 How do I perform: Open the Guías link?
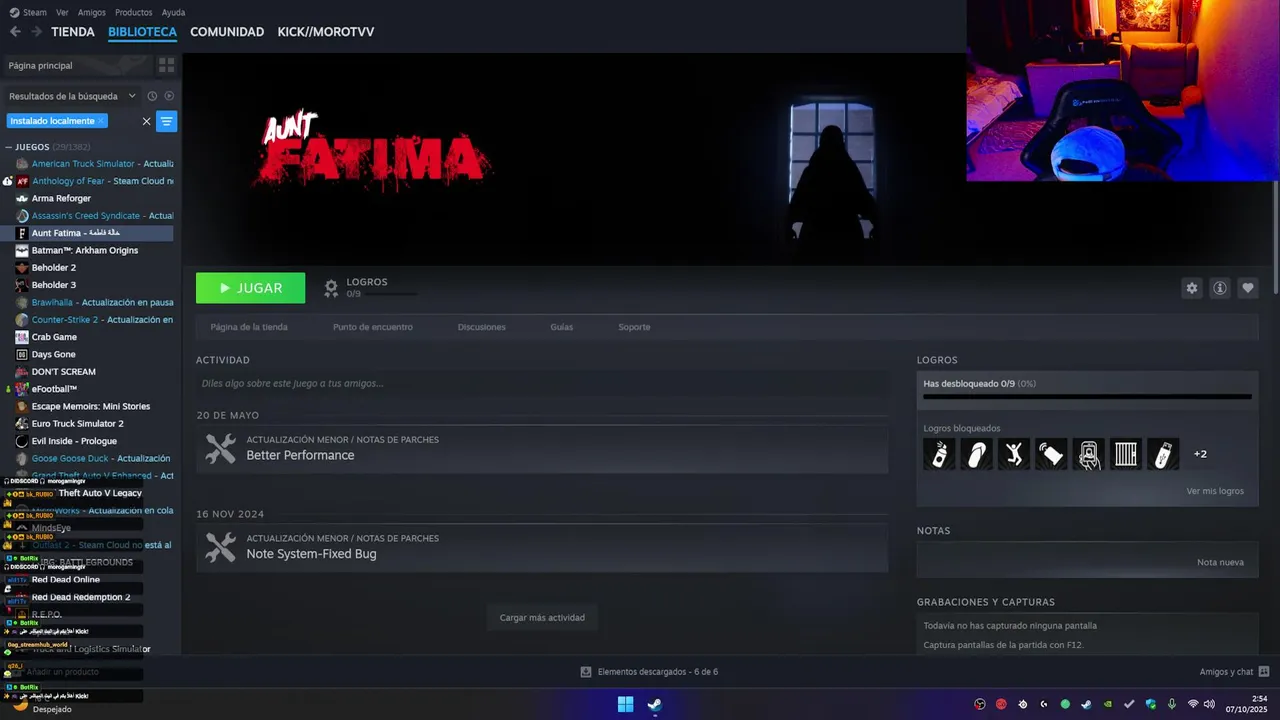[x=561, y=327]
